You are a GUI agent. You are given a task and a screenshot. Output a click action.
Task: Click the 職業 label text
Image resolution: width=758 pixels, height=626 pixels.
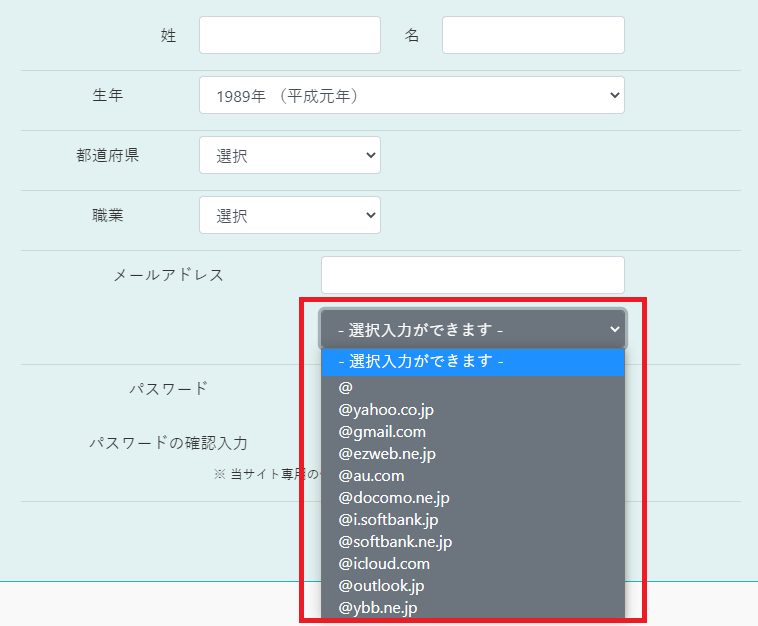click(108, 215)
